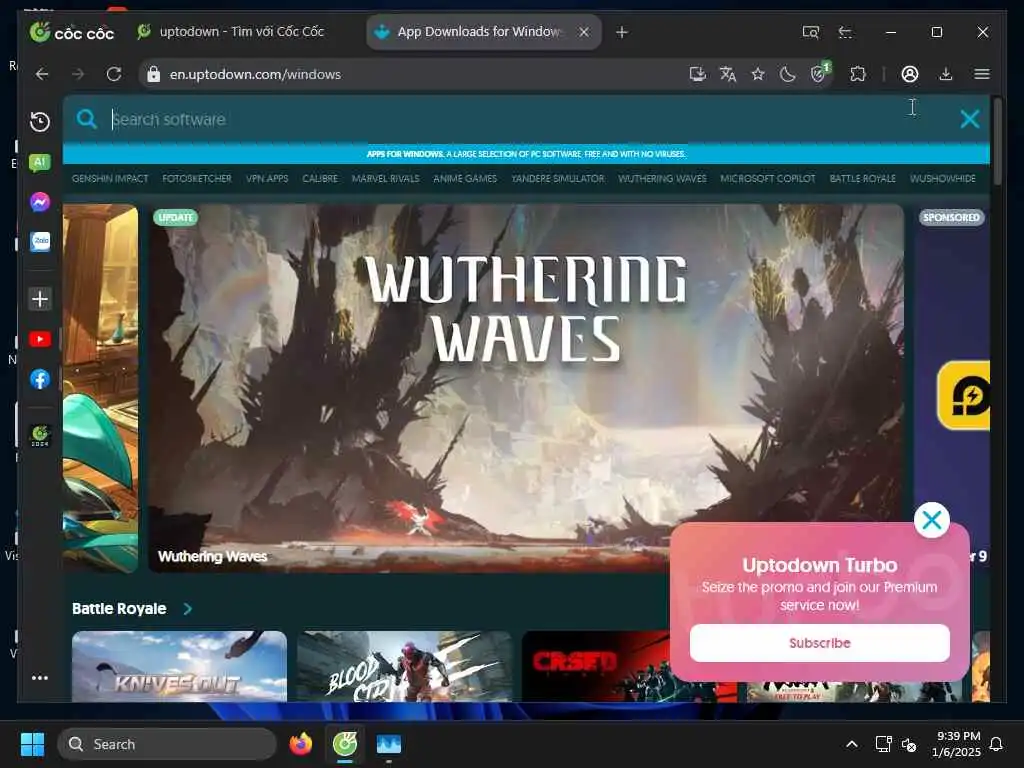The image size is (1024, 768).
Task: Open Facebook from the sidebar
Action: point(40,379)
